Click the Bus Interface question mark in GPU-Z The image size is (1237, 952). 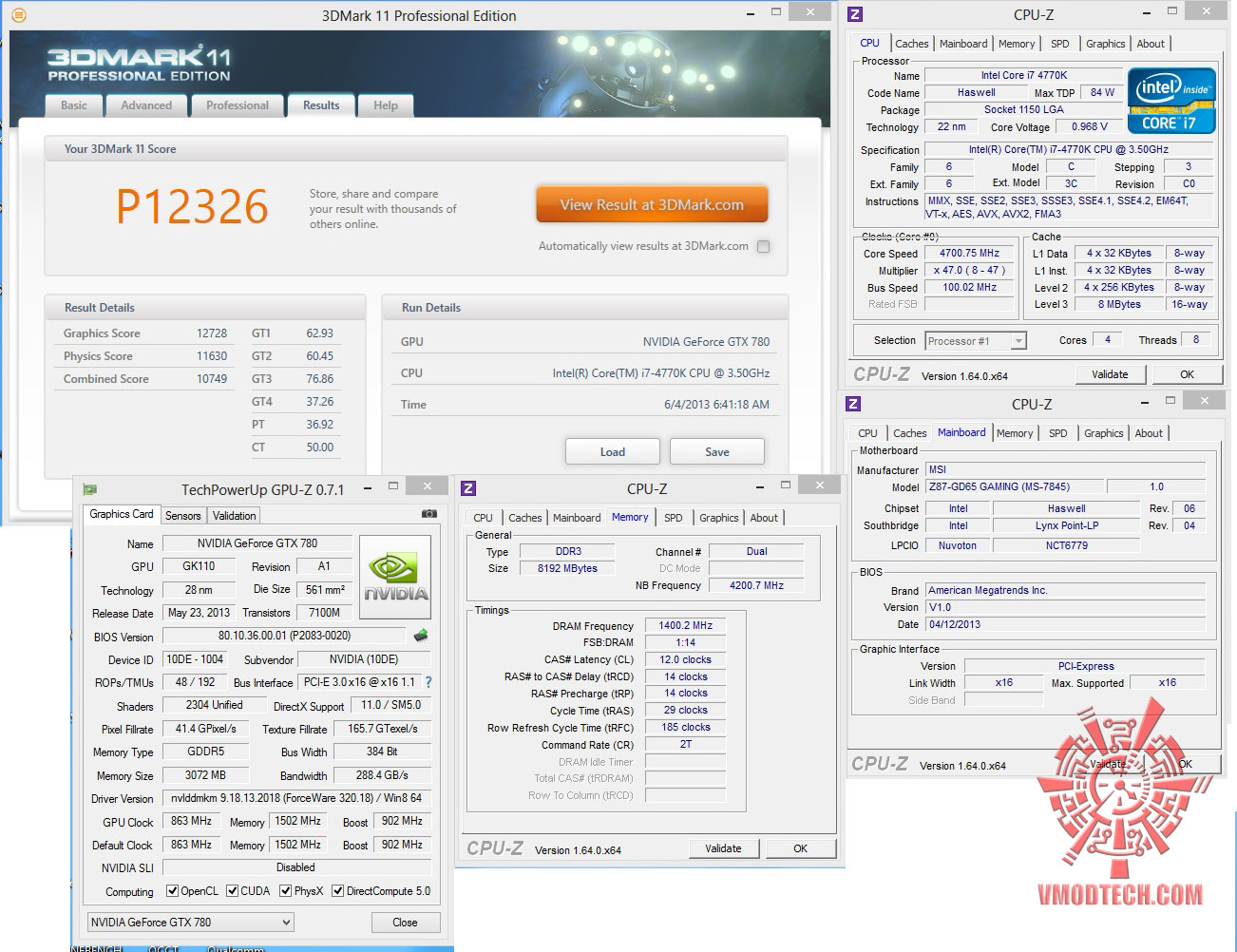tap(428, 682)
